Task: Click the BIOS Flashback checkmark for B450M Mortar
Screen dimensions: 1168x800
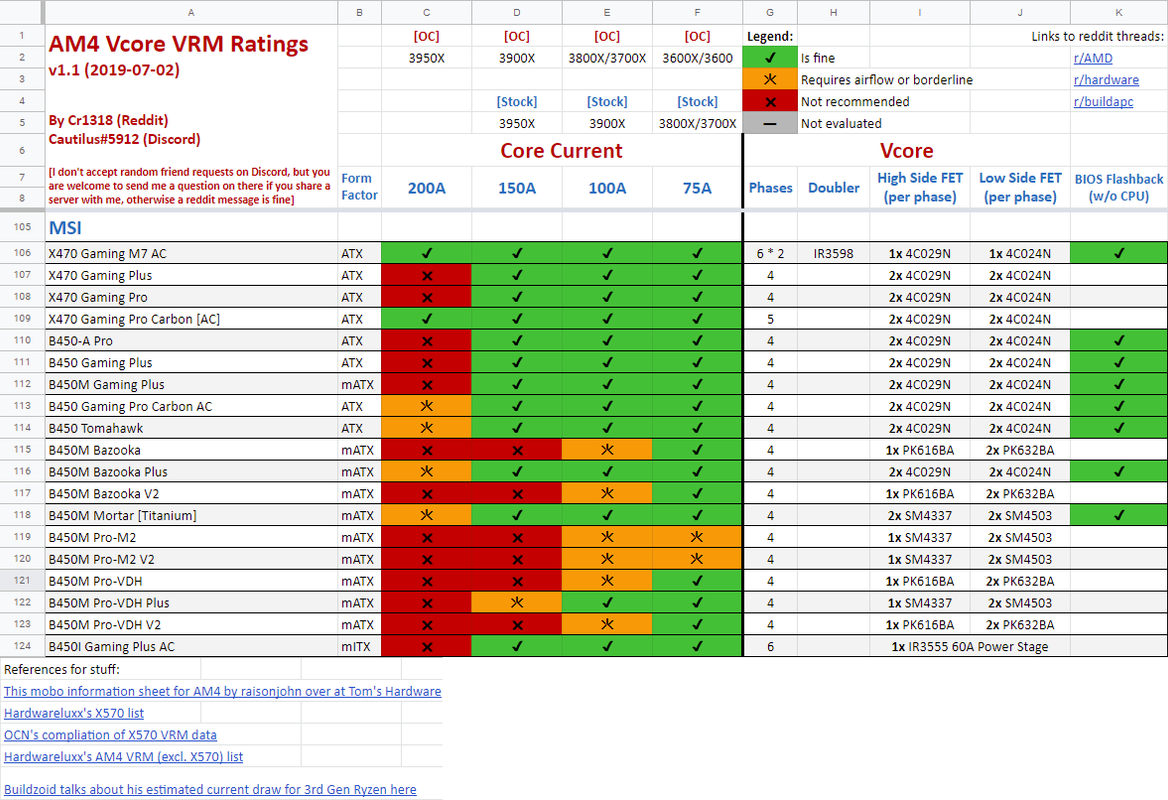Action: pos(1119,515)
